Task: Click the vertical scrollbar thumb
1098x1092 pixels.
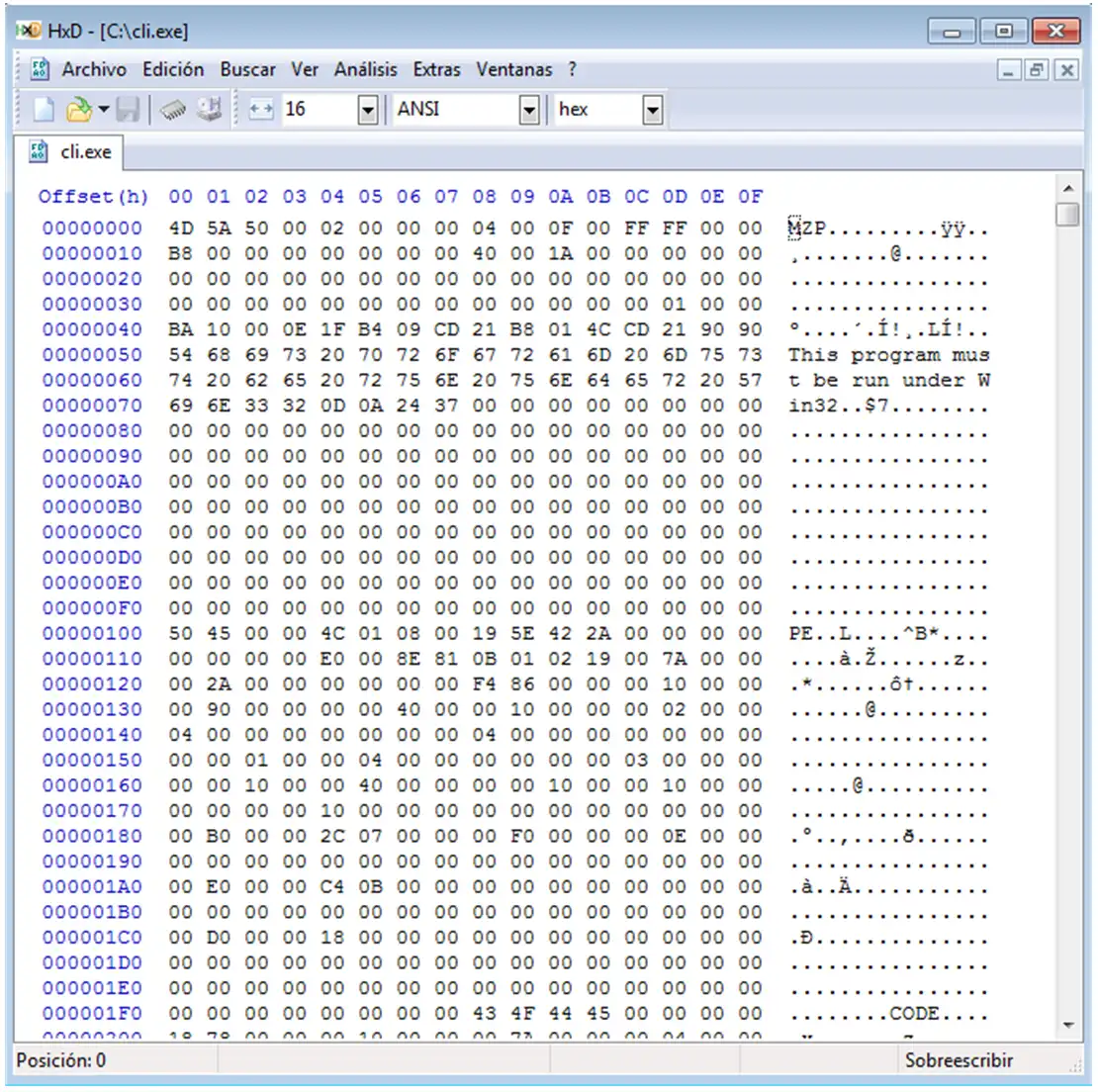Action: tap(1068, 215)
